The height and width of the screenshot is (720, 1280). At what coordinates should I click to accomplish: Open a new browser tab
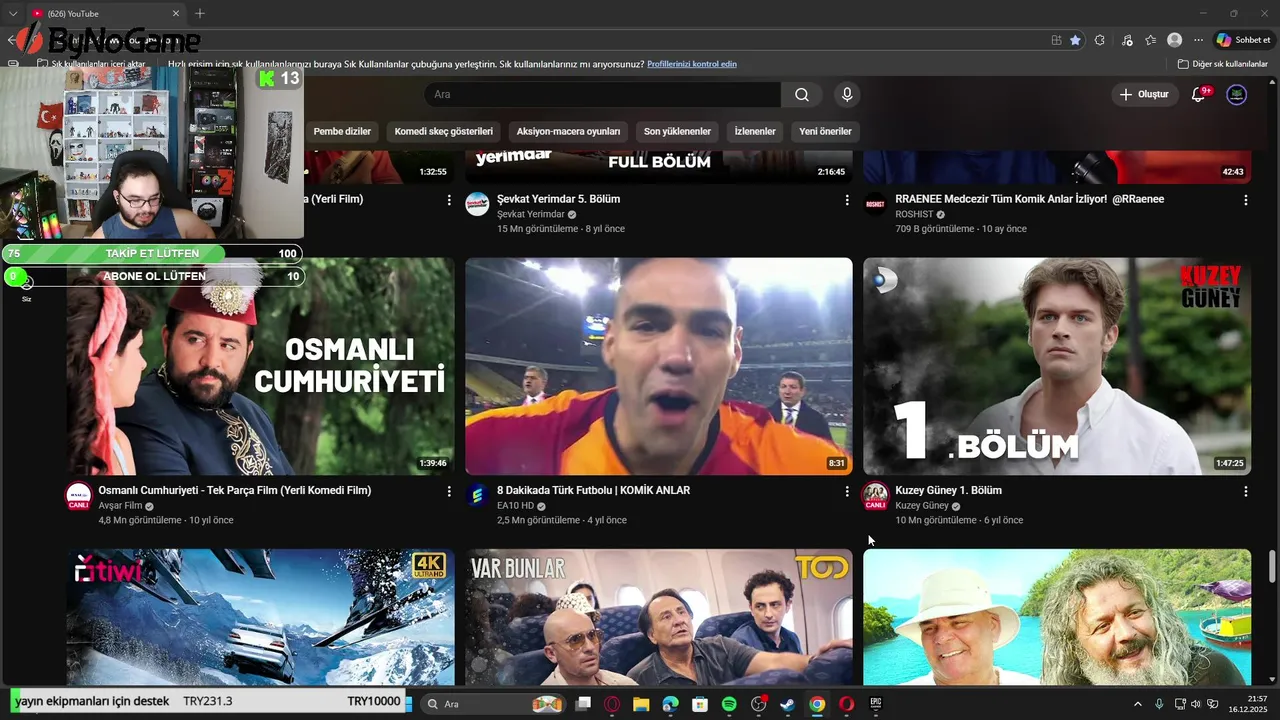[x=200, y=13]
